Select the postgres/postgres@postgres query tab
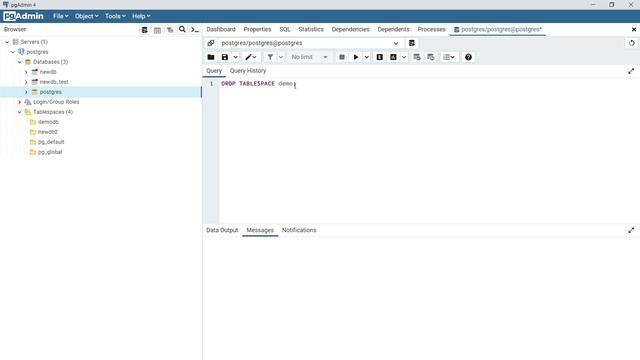 [498, 29]
